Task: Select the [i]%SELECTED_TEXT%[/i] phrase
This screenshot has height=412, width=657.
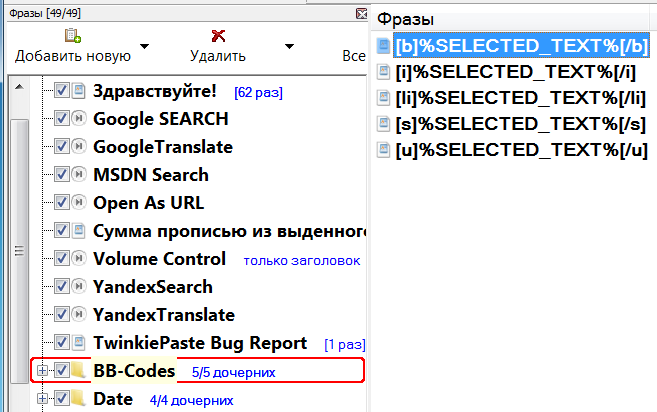Action: click(516, 72)
